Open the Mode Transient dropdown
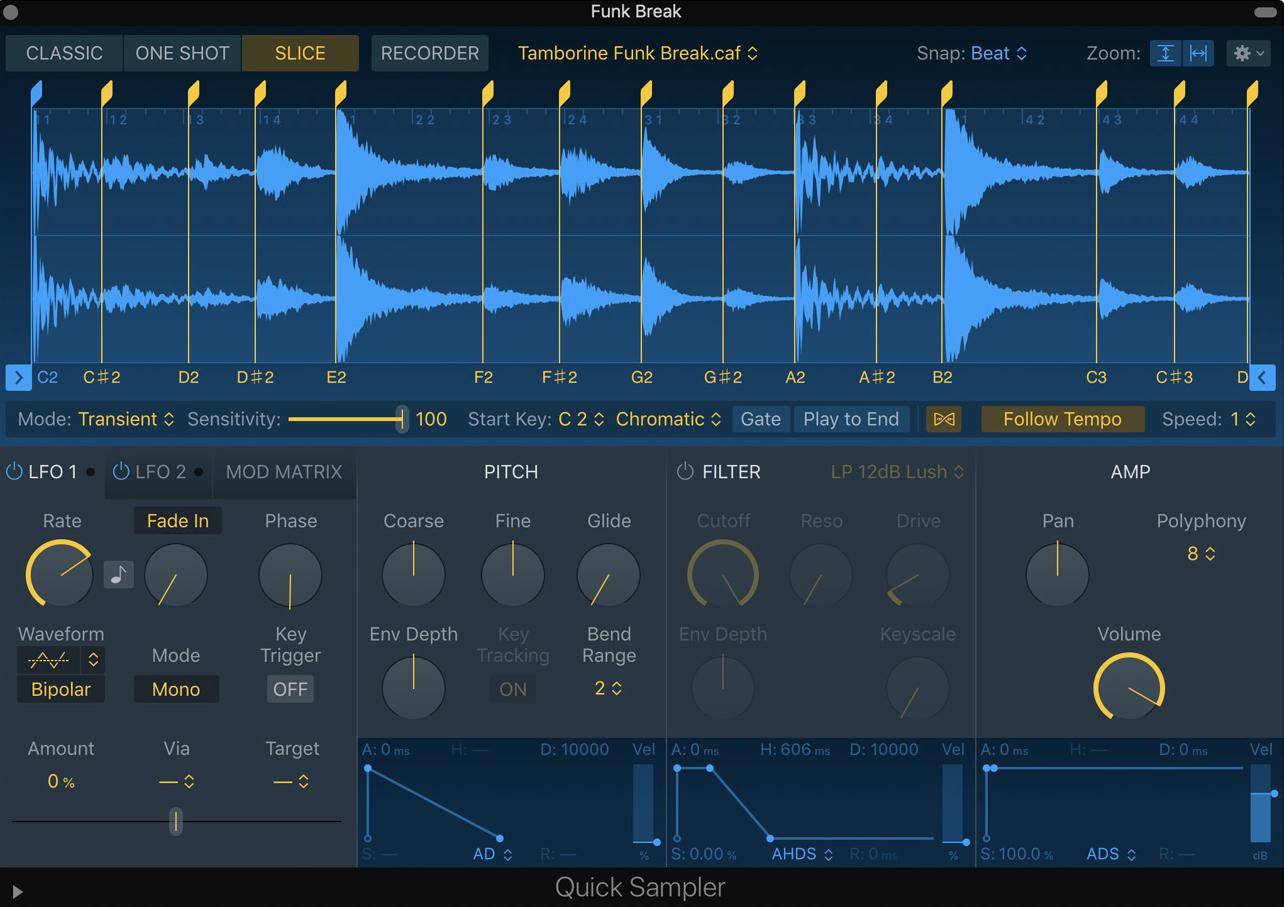This screenshot has height=907, width=1284. 126,419
